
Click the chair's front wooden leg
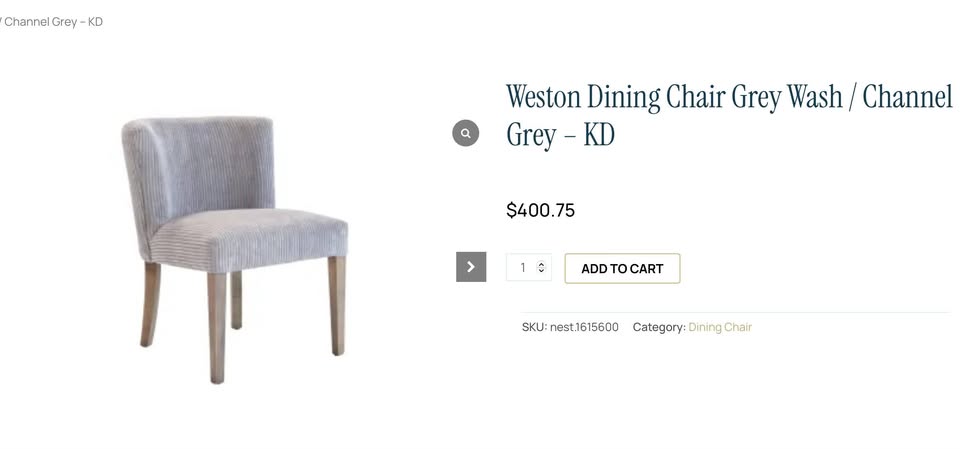click(217, 328)
